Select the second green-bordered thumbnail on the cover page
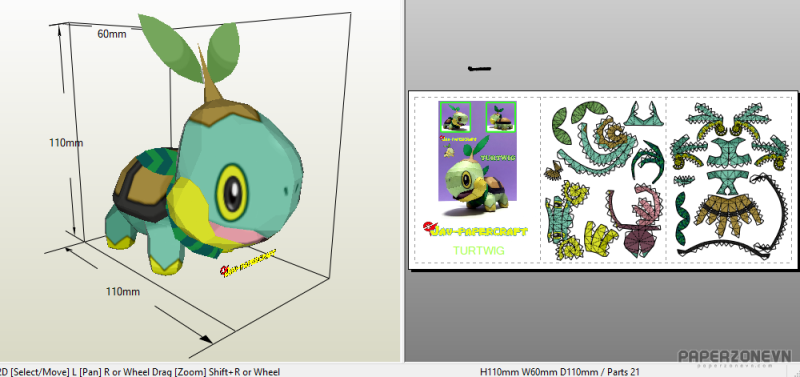This screenshot has width=800, height=377. pyautogui.click(x=501, y=117)
